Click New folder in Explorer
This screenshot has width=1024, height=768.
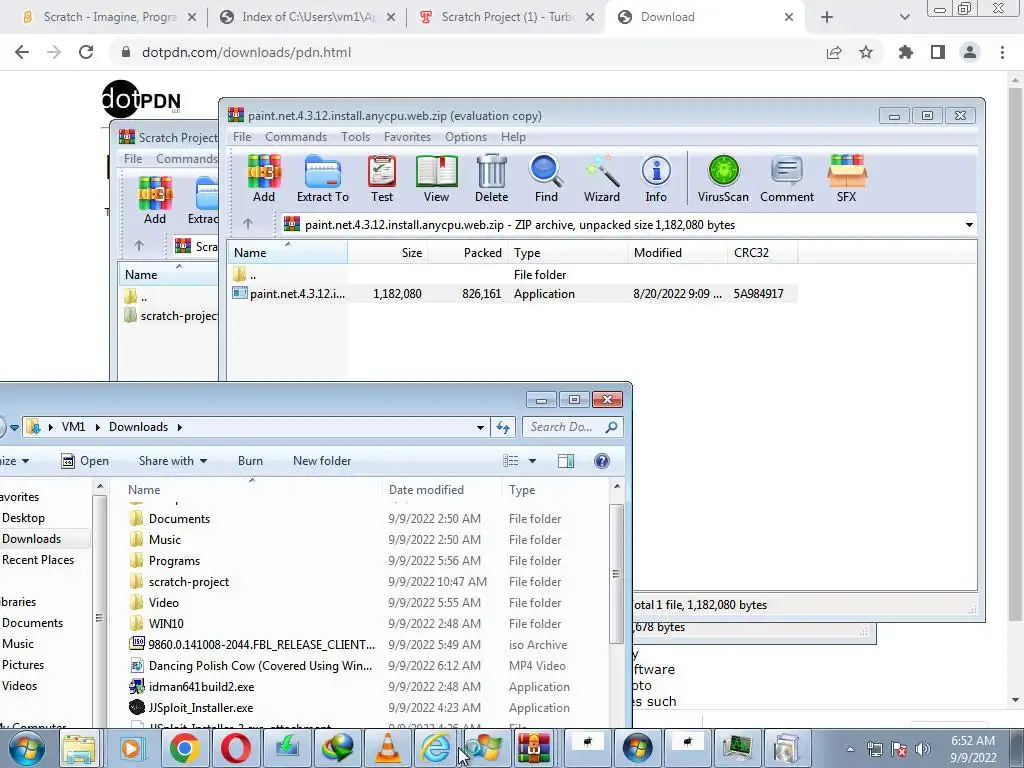tap(322, 461)
